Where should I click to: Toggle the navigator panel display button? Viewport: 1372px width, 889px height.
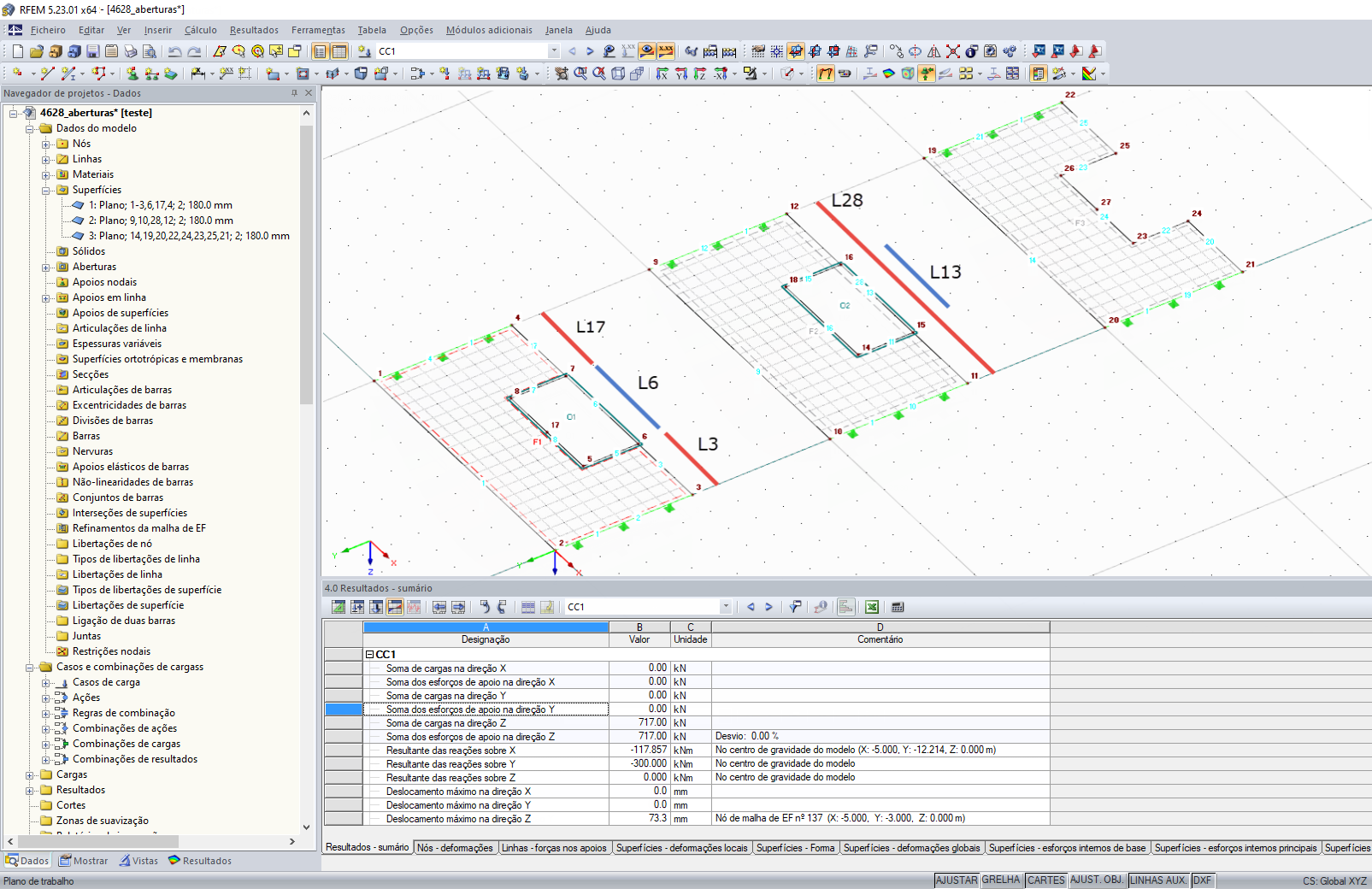[x=321, y=51]
